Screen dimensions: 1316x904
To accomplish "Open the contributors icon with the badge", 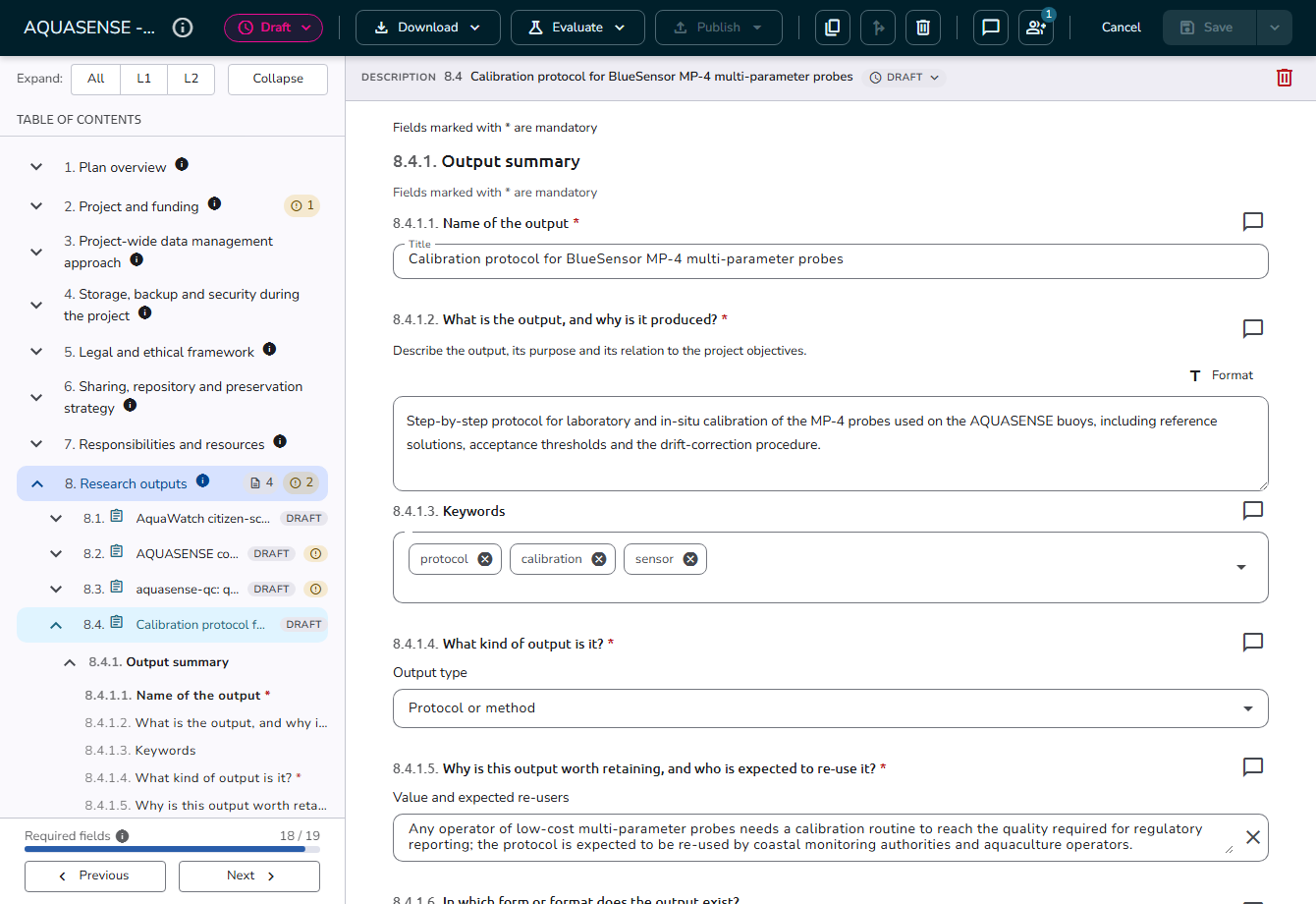I will click(1036, 28).
